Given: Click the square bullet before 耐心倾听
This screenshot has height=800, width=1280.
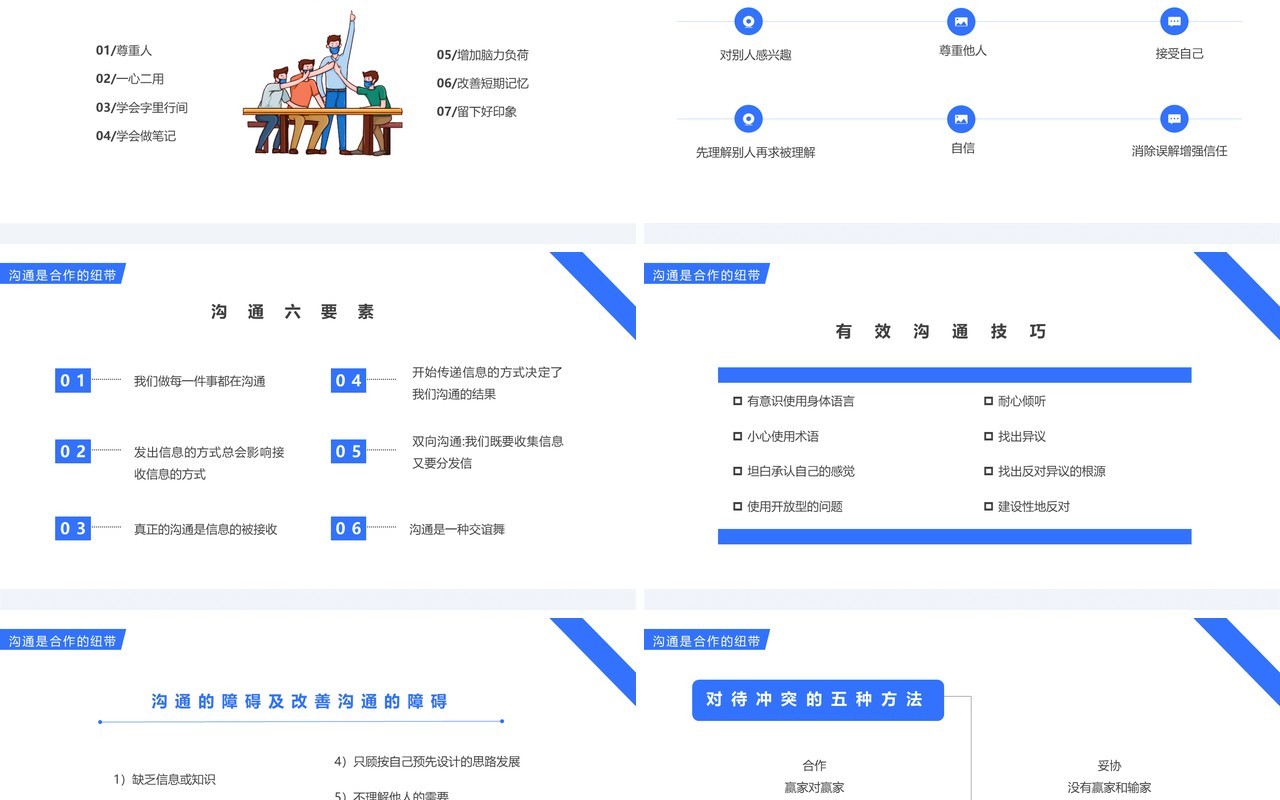Looking at the screenshot, I should click(x=988, y=401).
